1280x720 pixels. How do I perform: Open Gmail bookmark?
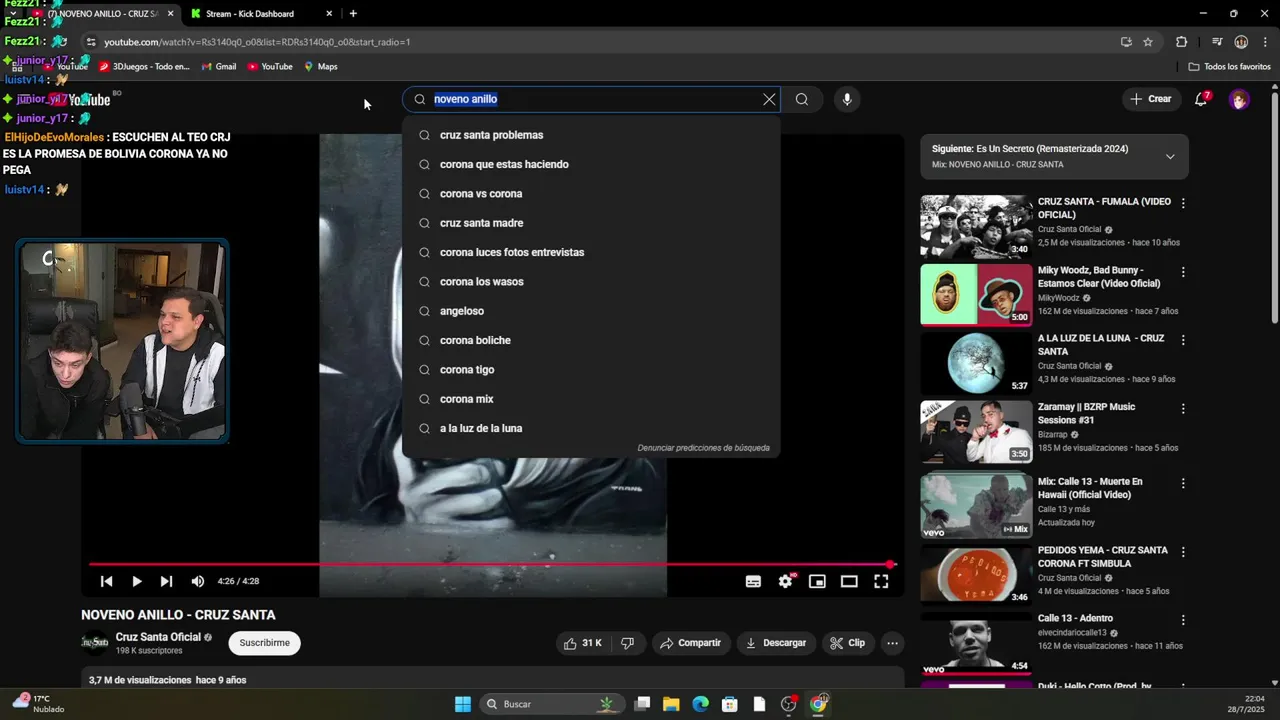[219, 67]
